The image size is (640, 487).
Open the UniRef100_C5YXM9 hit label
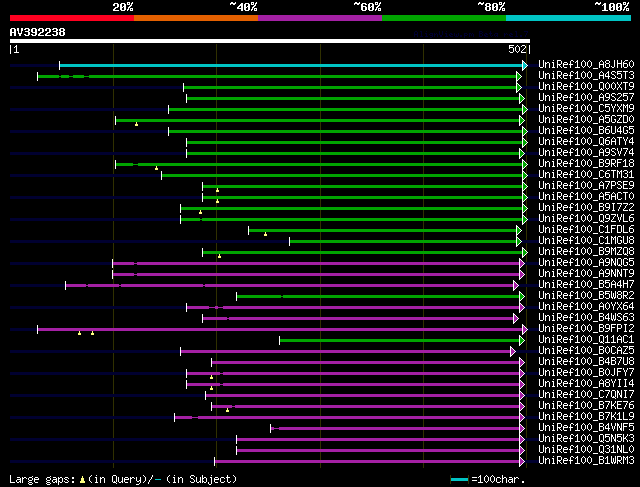click(586, 109)
